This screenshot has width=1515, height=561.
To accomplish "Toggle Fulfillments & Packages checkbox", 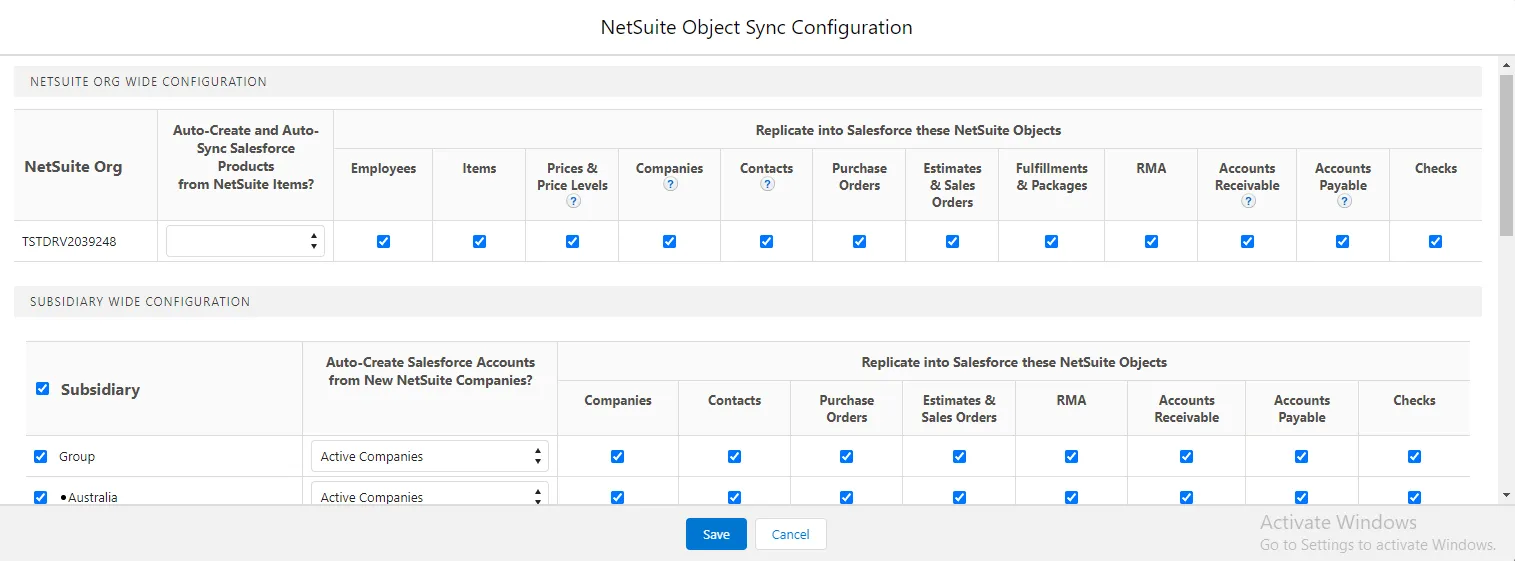I will pyautogui.click(x=1051, y=241).
